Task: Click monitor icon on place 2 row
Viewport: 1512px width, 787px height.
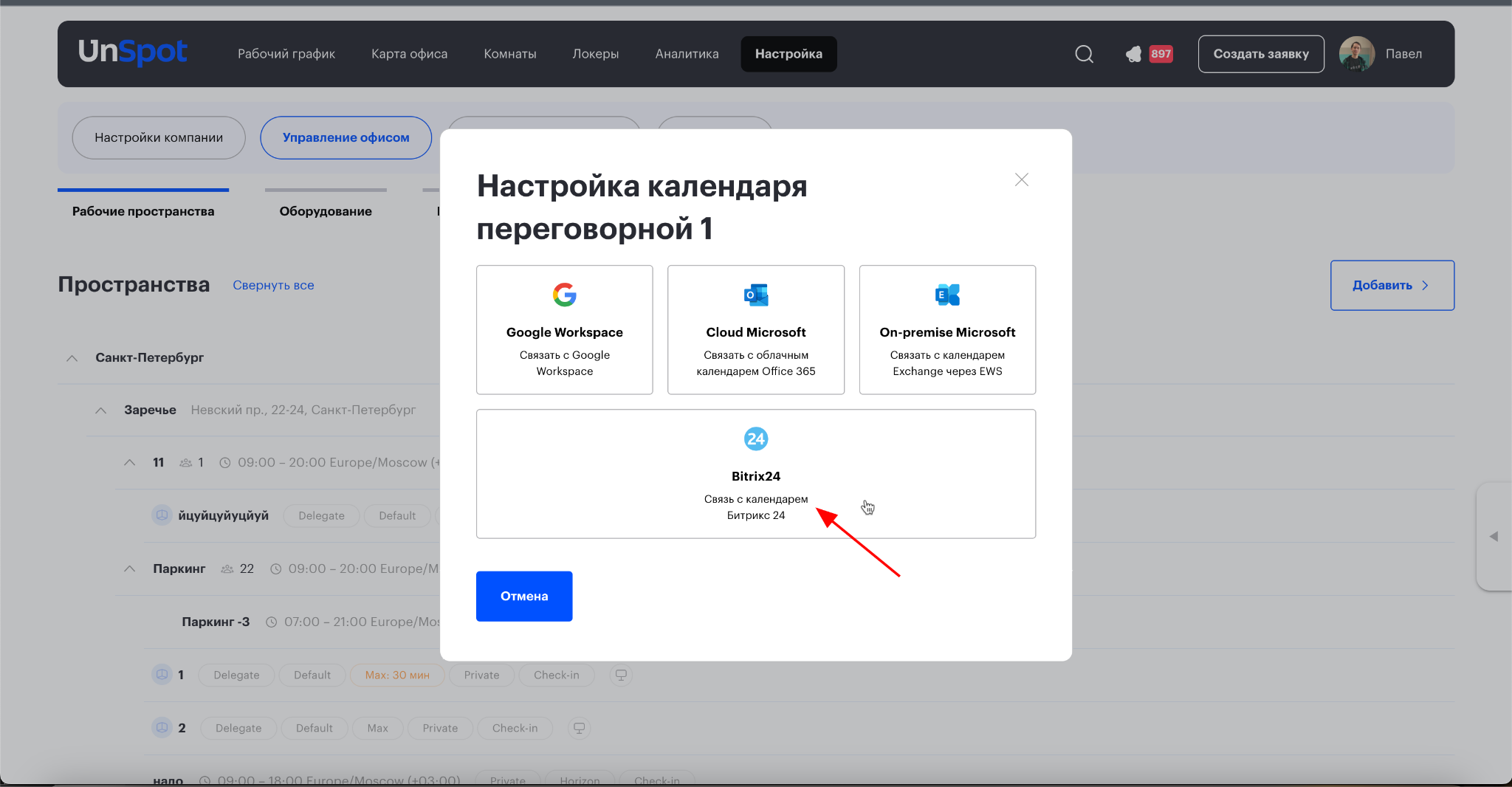Action: (x=580, y=728)
